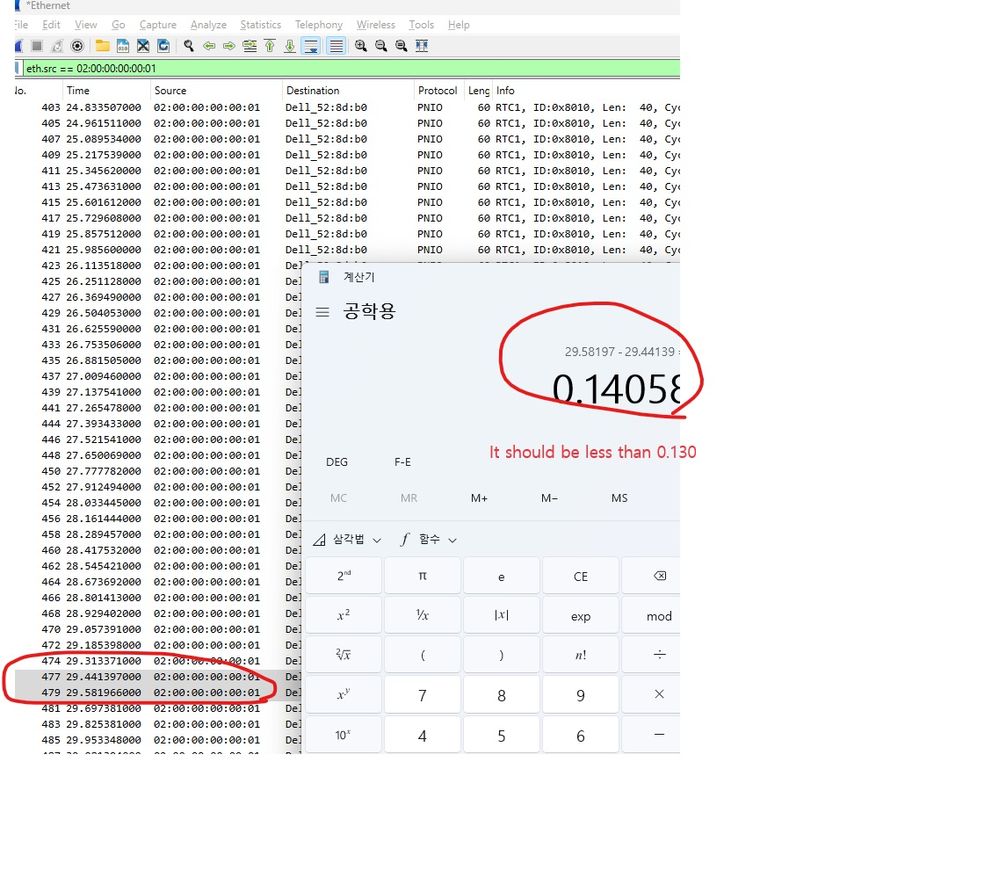
Task: Go back to previous packet arrow
Action: click(x=209, y=46)
